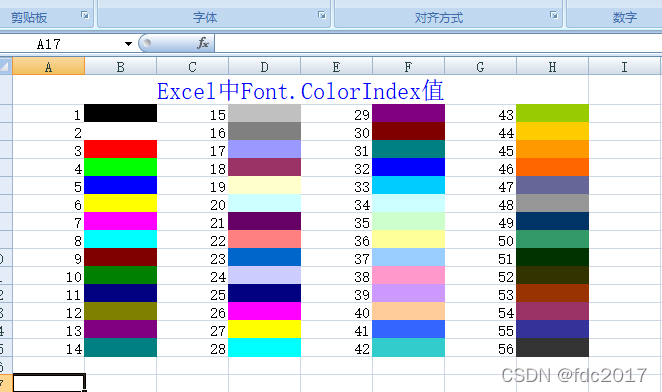Screen dimensions: 662x392
Task: Click the pink swatch for index 38
Action: (x=409, y=275)
